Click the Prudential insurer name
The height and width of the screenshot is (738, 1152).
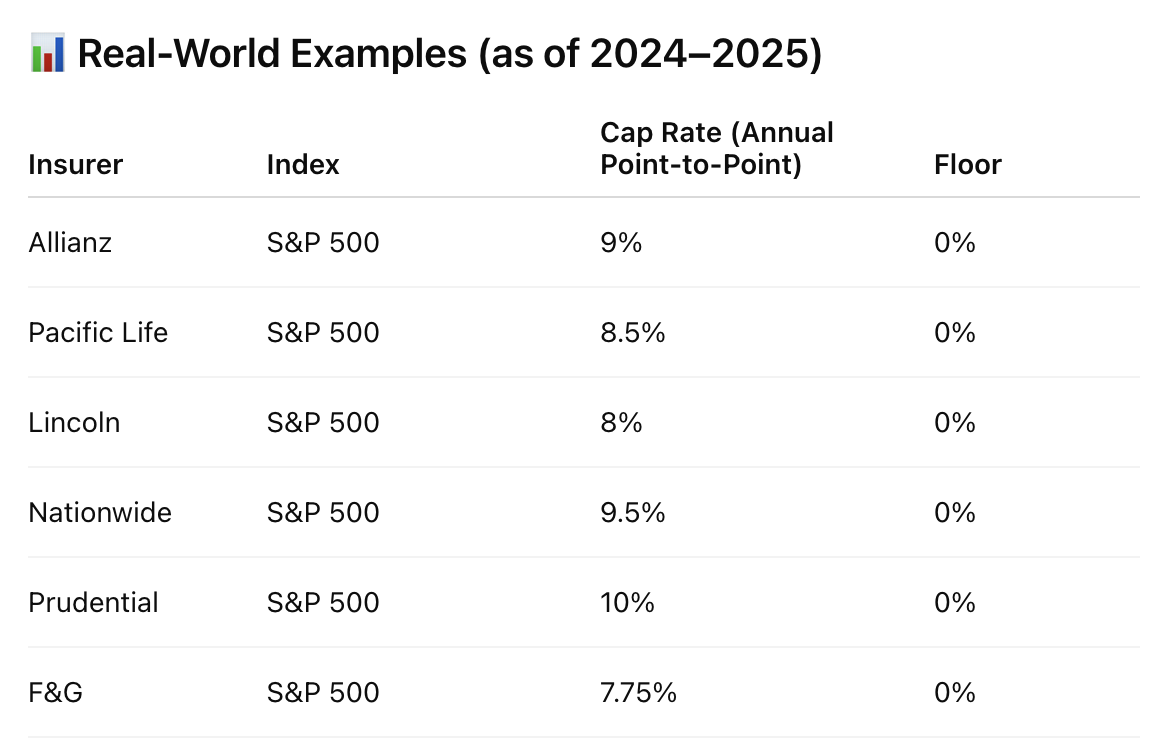(93, 602)
